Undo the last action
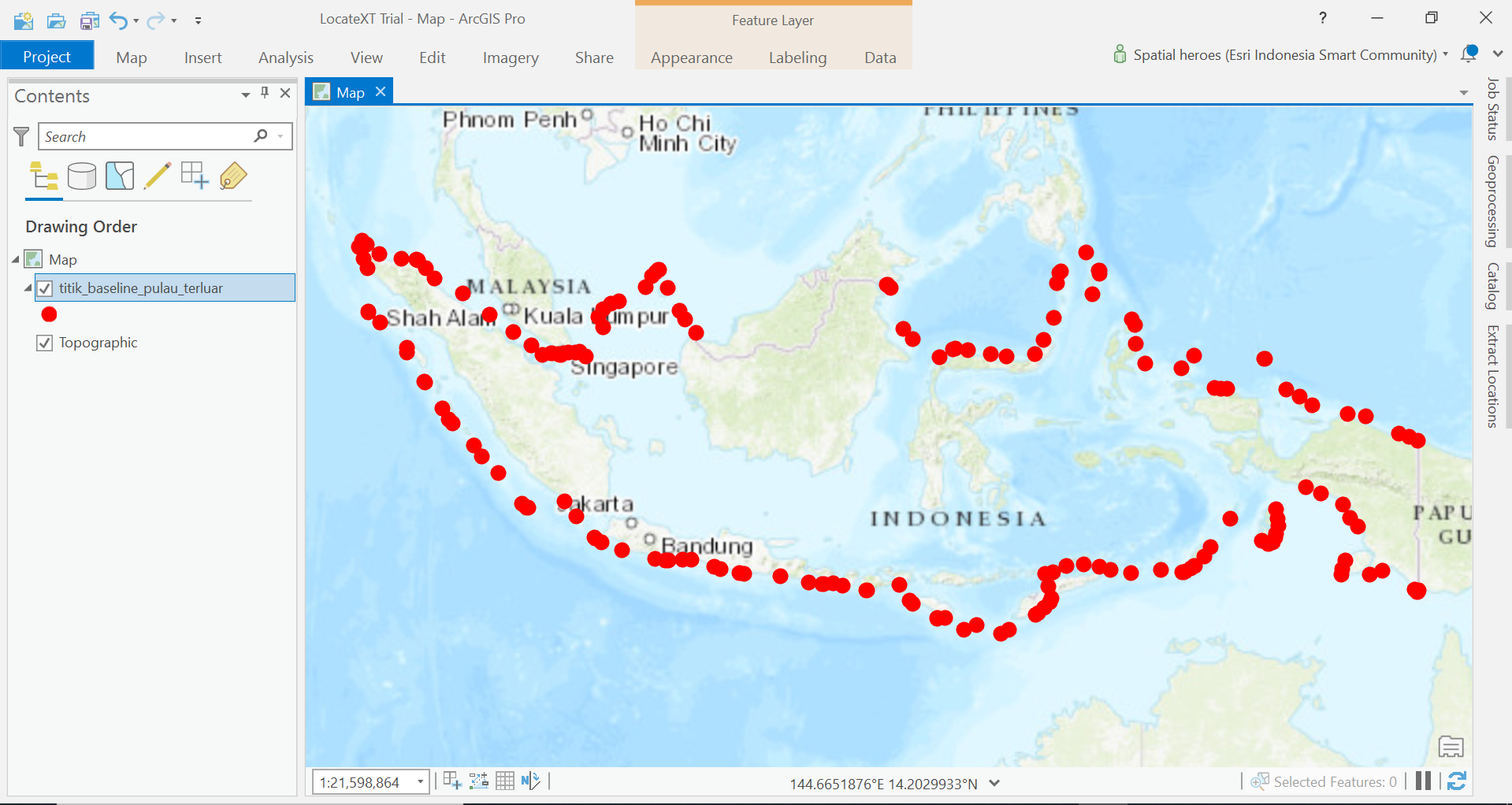Screen dimensions: 1512x805 [118, 20]
